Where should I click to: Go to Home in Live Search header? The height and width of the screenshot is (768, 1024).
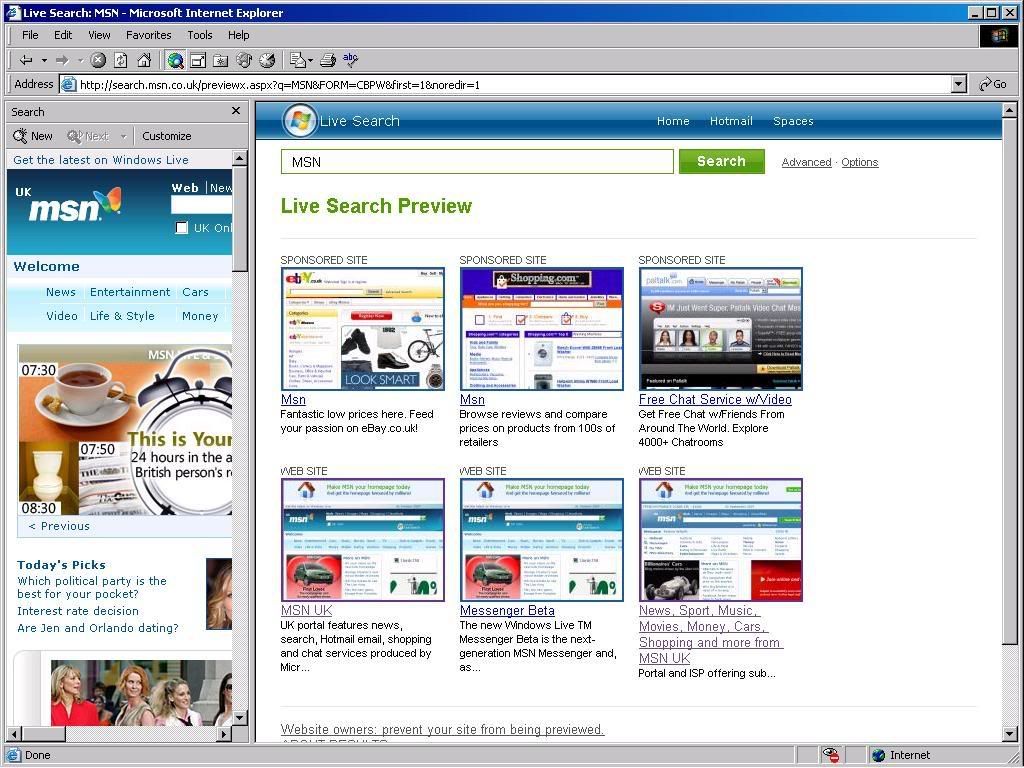click(x=673, y=121)
